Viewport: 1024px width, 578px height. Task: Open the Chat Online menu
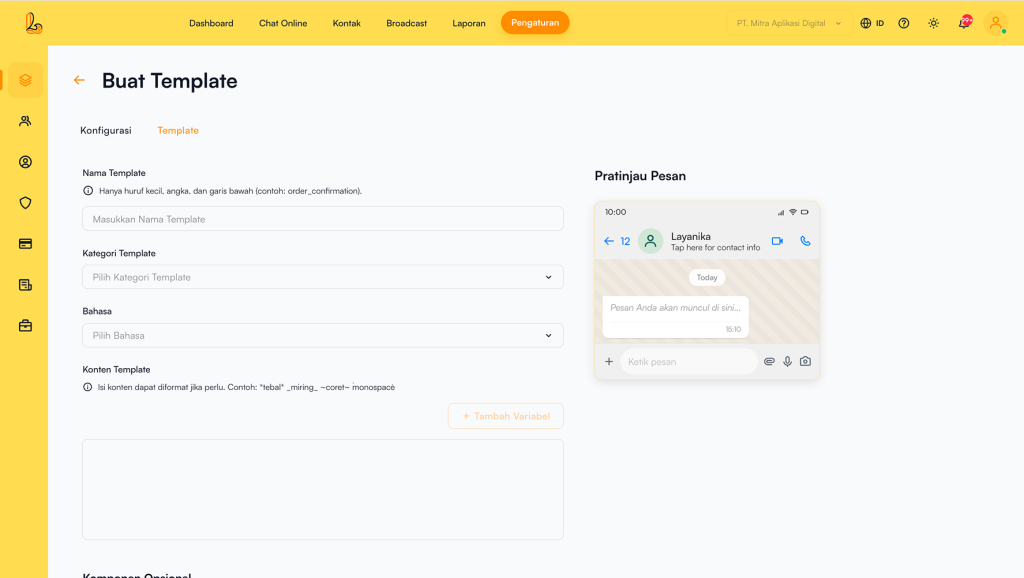coord(283,23)
